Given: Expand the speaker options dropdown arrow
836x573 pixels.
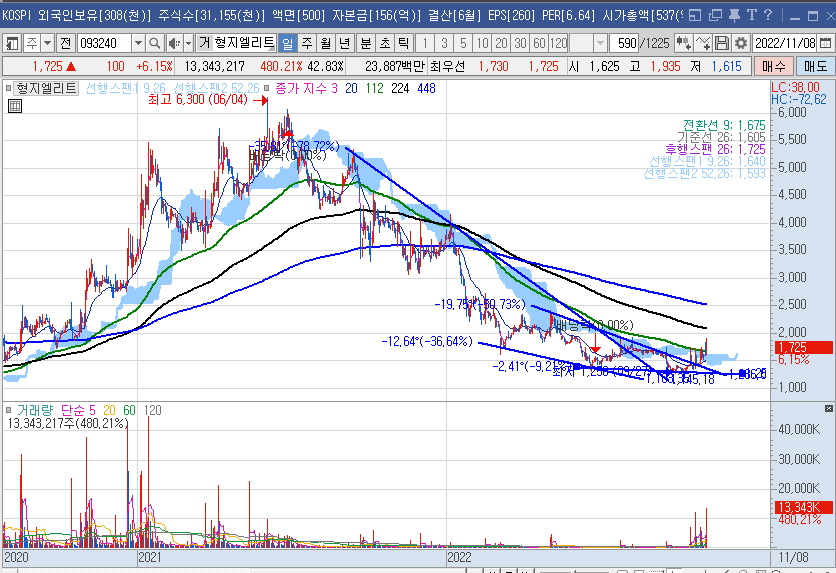Looking at the screenshot, I should [x=188, y=43].
